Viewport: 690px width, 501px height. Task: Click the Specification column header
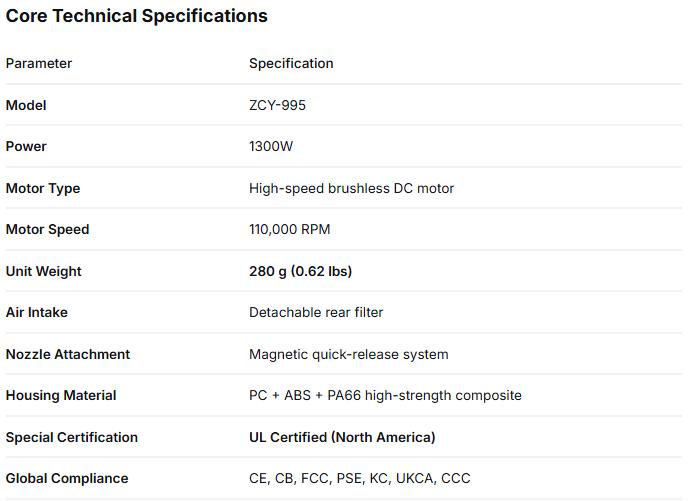tap(291, 63)
